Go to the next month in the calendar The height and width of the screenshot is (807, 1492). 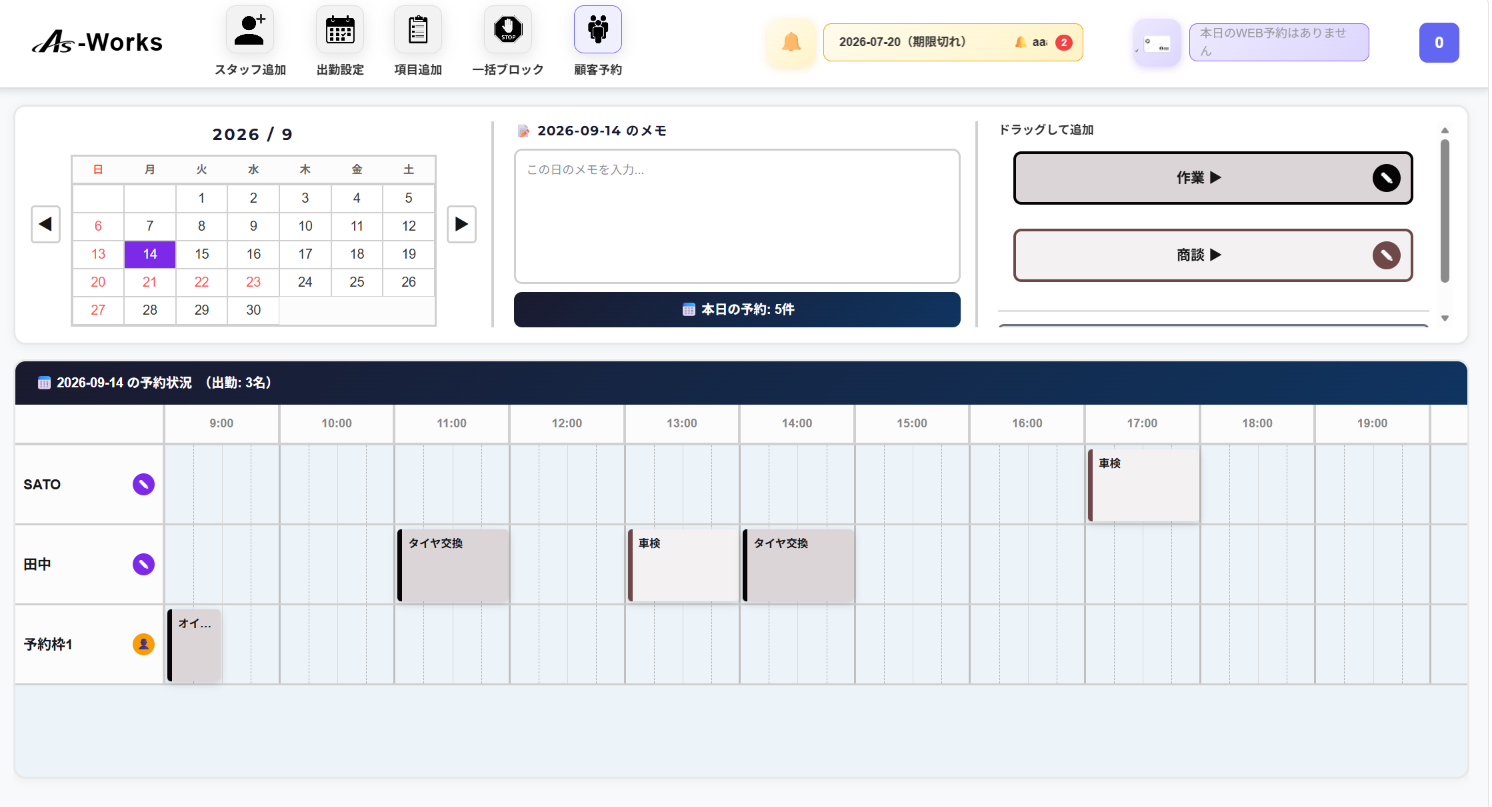461,224
